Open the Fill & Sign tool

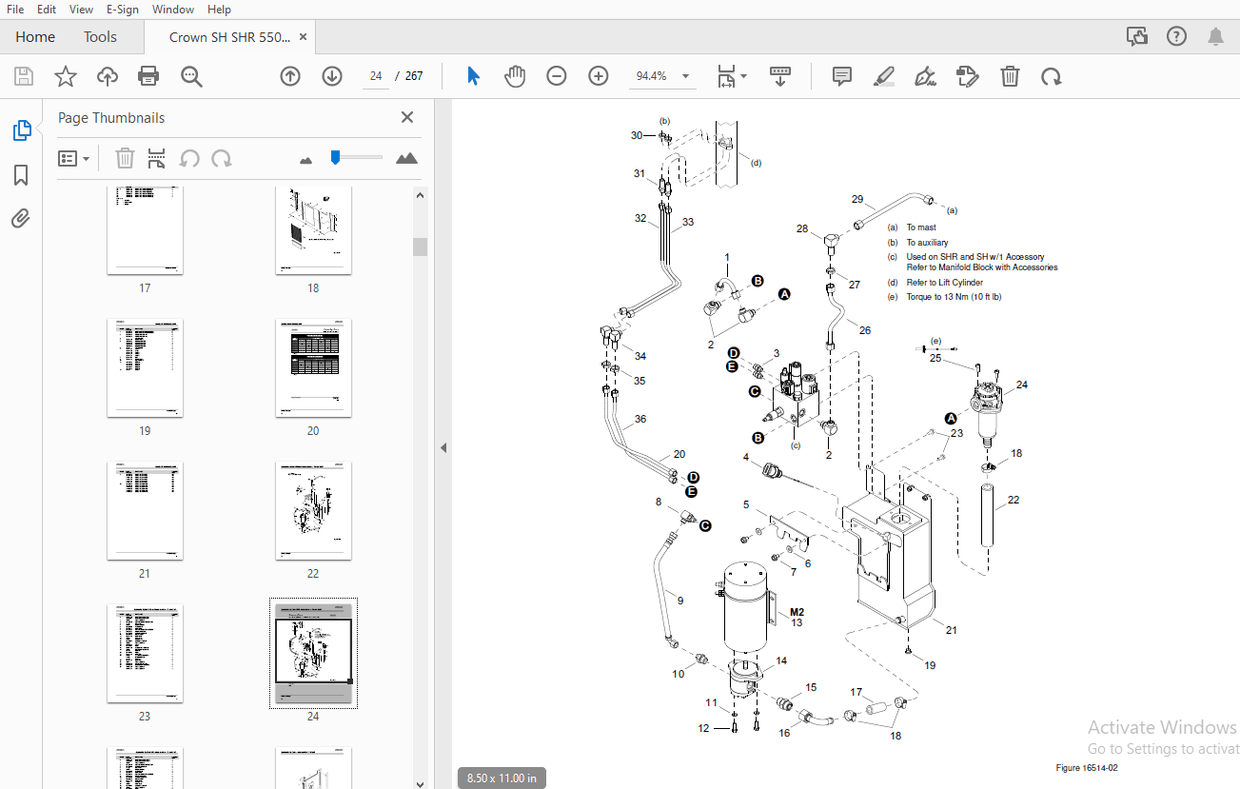pyautogui.click(x=925, y=76)
